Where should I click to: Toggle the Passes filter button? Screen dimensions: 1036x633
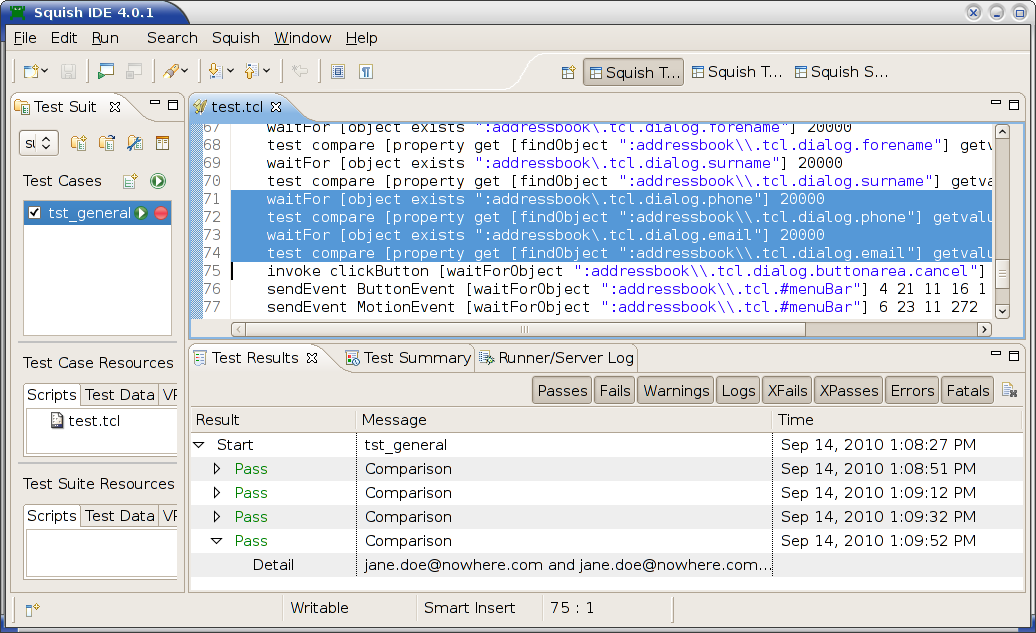click(562, 391)
